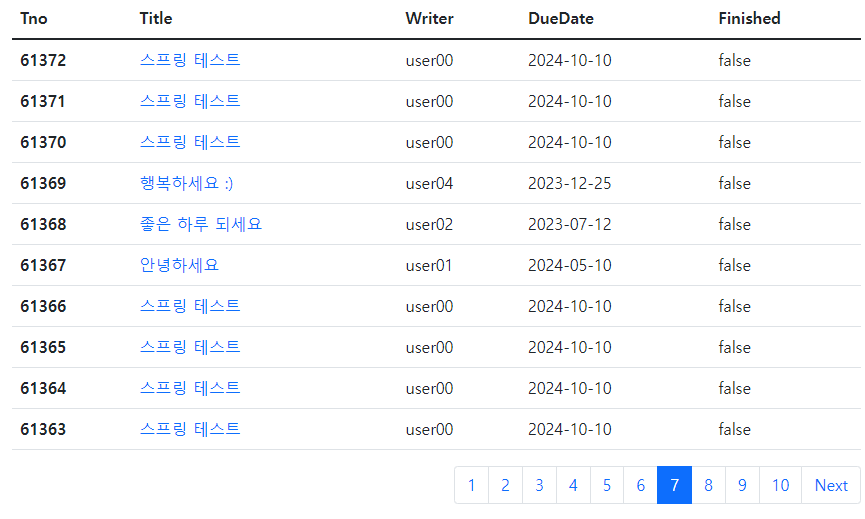Open the 좋은 하루 되세요 title link
The image size is (865, 519).
[x=201, y=224]
